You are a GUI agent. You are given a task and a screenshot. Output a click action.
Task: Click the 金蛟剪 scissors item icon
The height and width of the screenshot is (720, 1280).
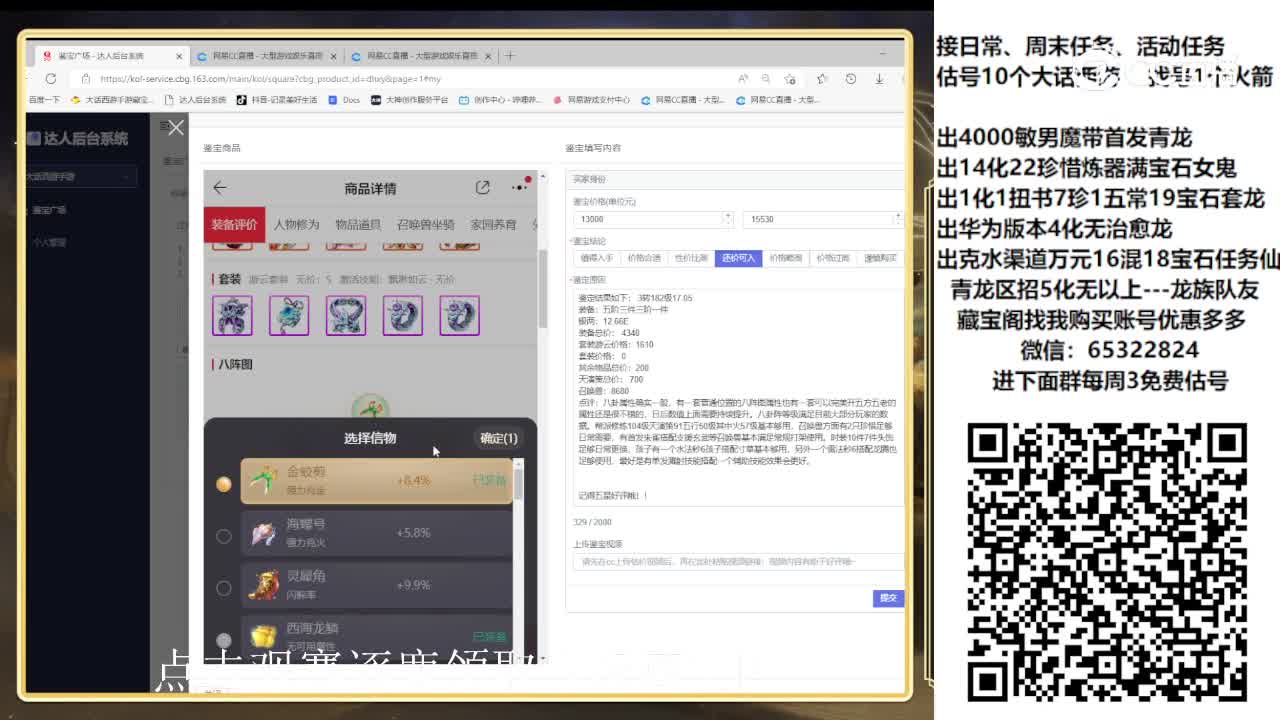(x=264, y=481)
